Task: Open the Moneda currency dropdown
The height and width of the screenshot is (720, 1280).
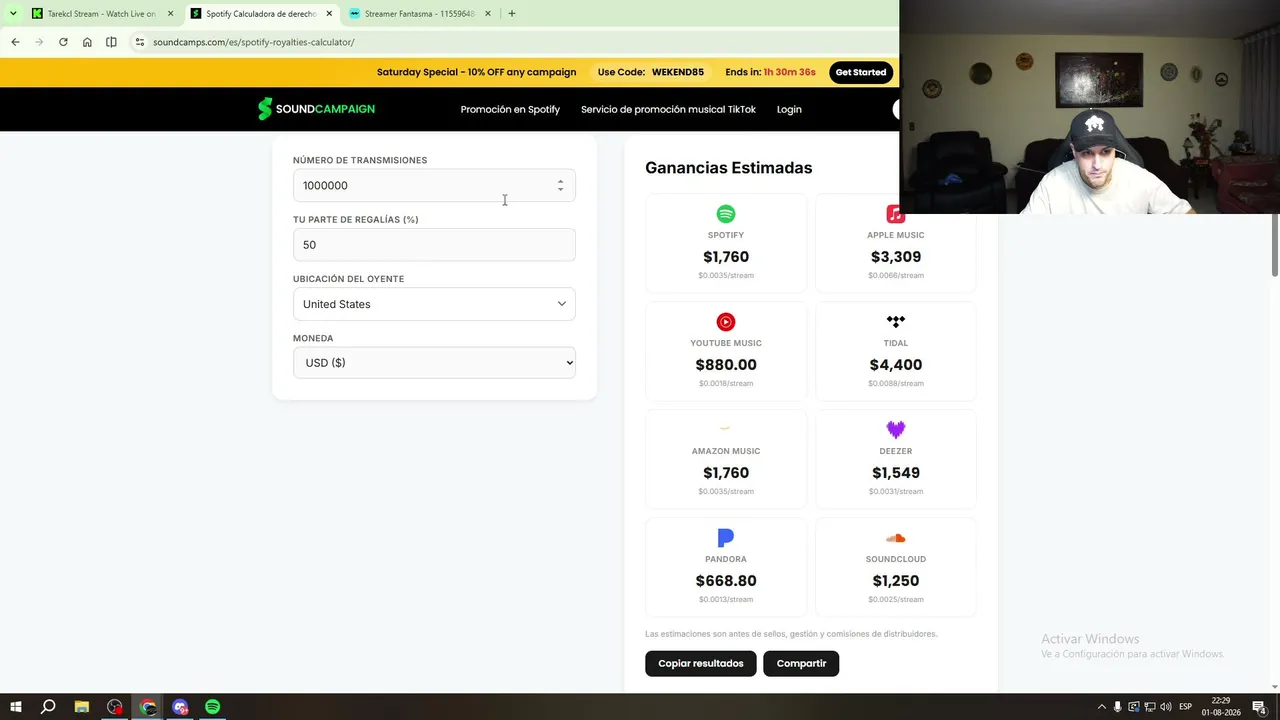Action: click(434, 363)
